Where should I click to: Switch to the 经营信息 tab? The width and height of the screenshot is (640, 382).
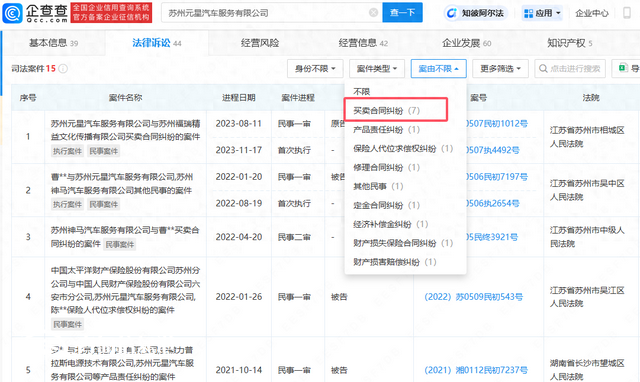coord(363,43)
